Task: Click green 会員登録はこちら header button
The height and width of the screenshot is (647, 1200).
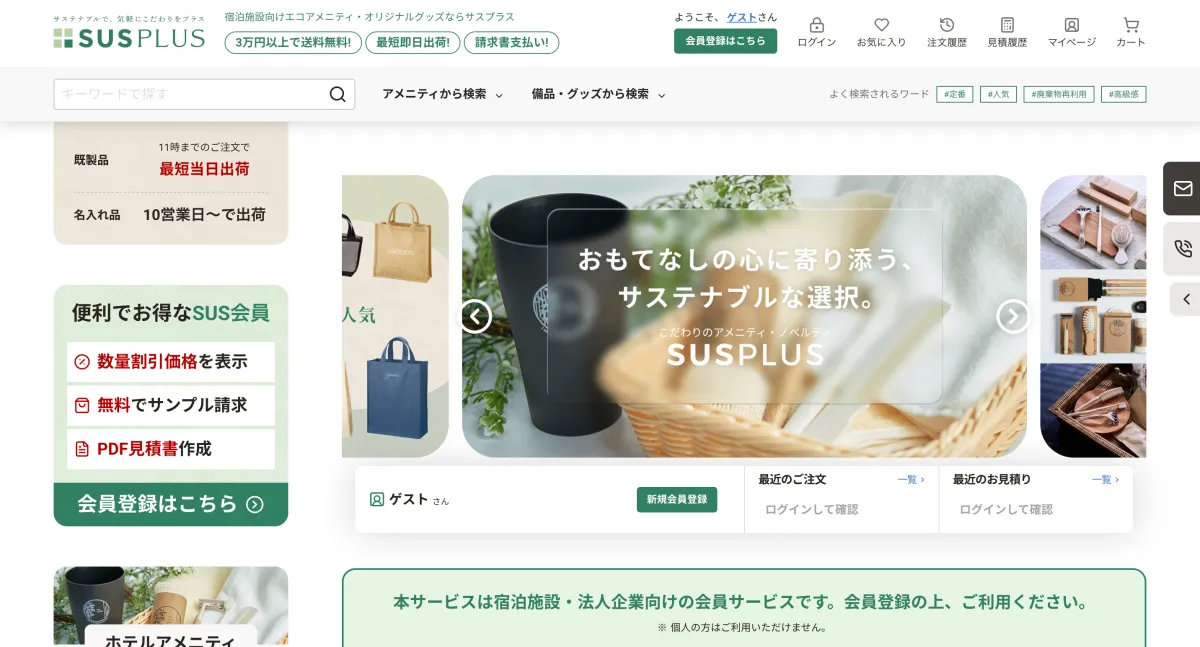Action: pyautogui.click(x=725, y=41)
